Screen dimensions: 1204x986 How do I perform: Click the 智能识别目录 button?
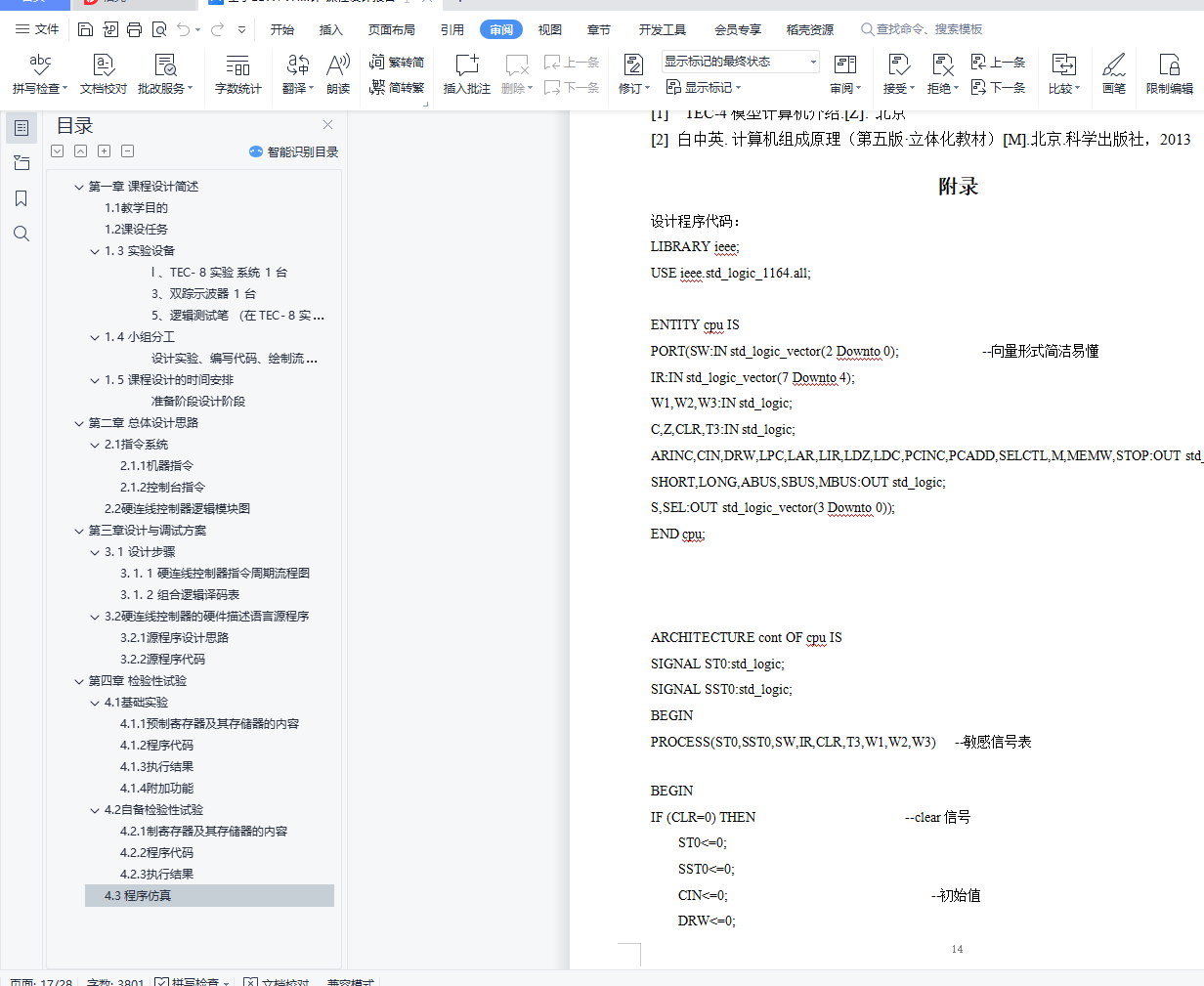[x=294, y=151]
